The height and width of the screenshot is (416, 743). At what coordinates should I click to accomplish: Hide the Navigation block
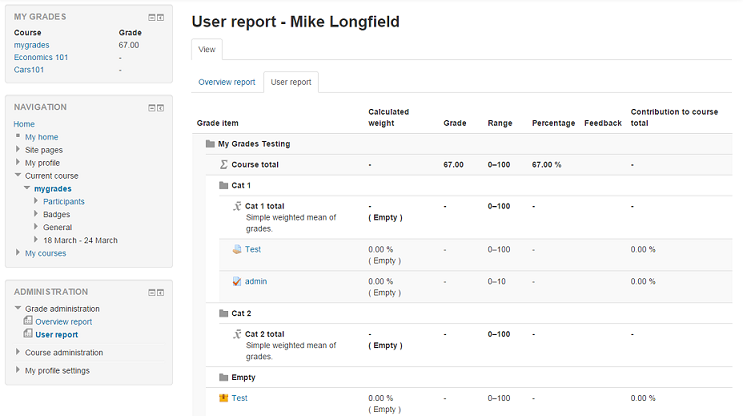coord(152,108)
